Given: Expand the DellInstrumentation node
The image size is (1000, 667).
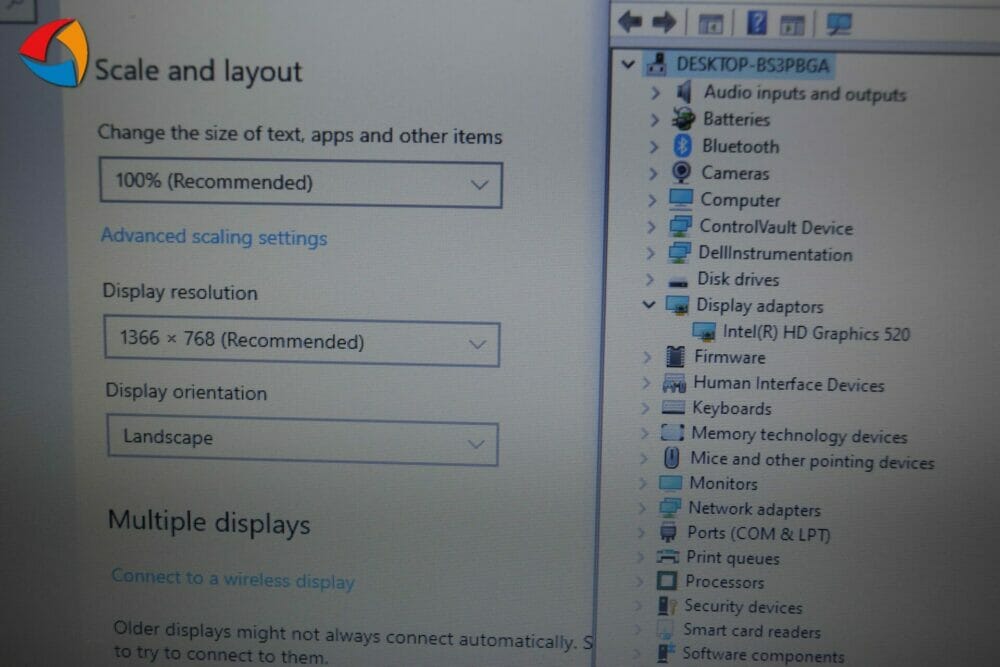Looking at the screenshot, I should (650, 253).
